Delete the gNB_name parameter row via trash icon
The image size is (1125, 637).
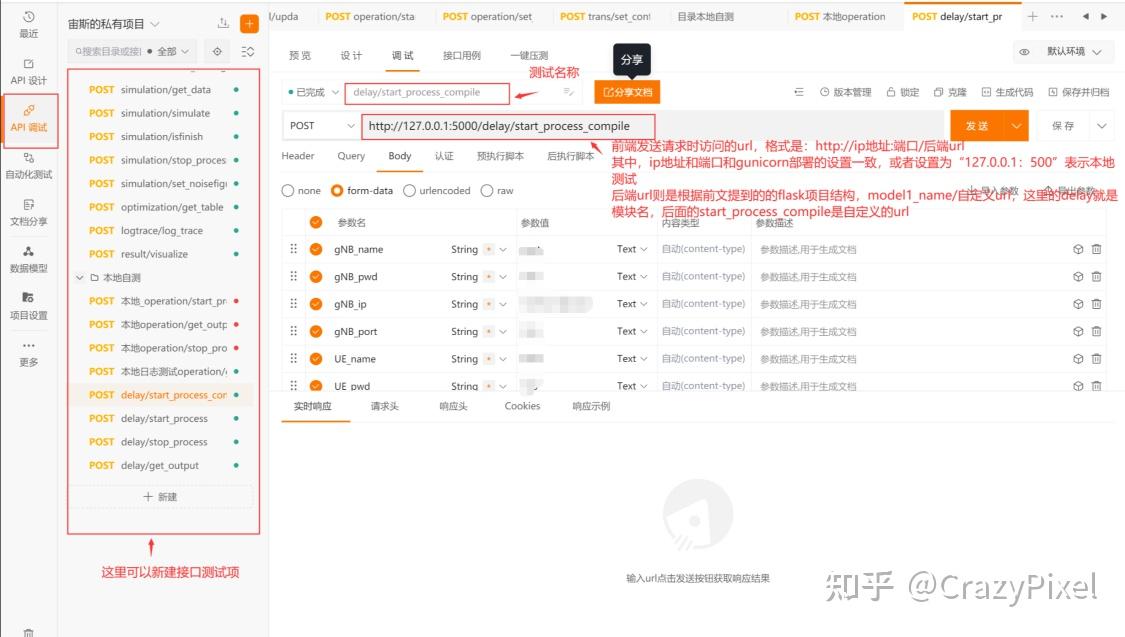point(1096,249)
